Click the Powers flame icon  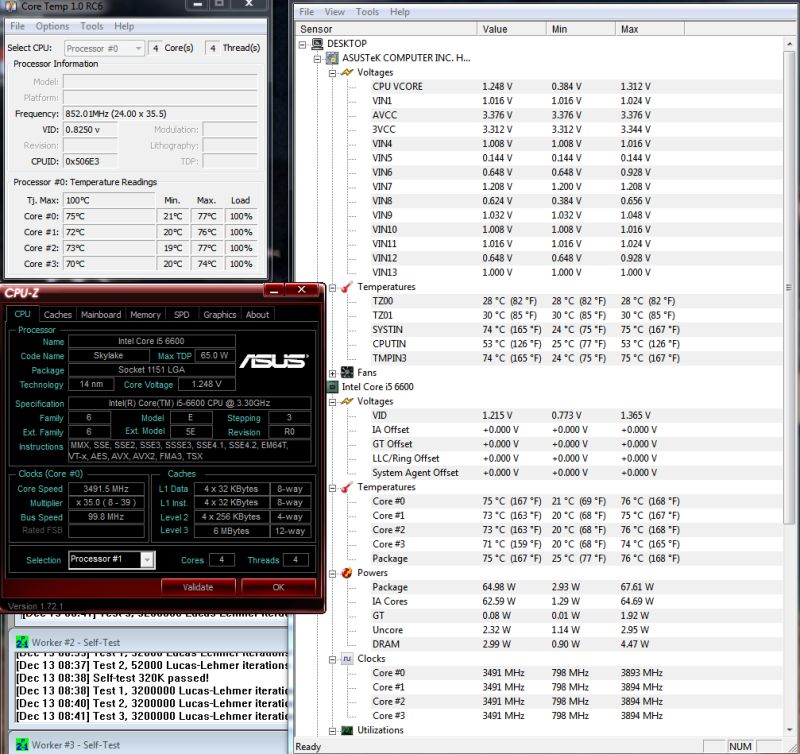pyautogui.click(x=347, y=573)
